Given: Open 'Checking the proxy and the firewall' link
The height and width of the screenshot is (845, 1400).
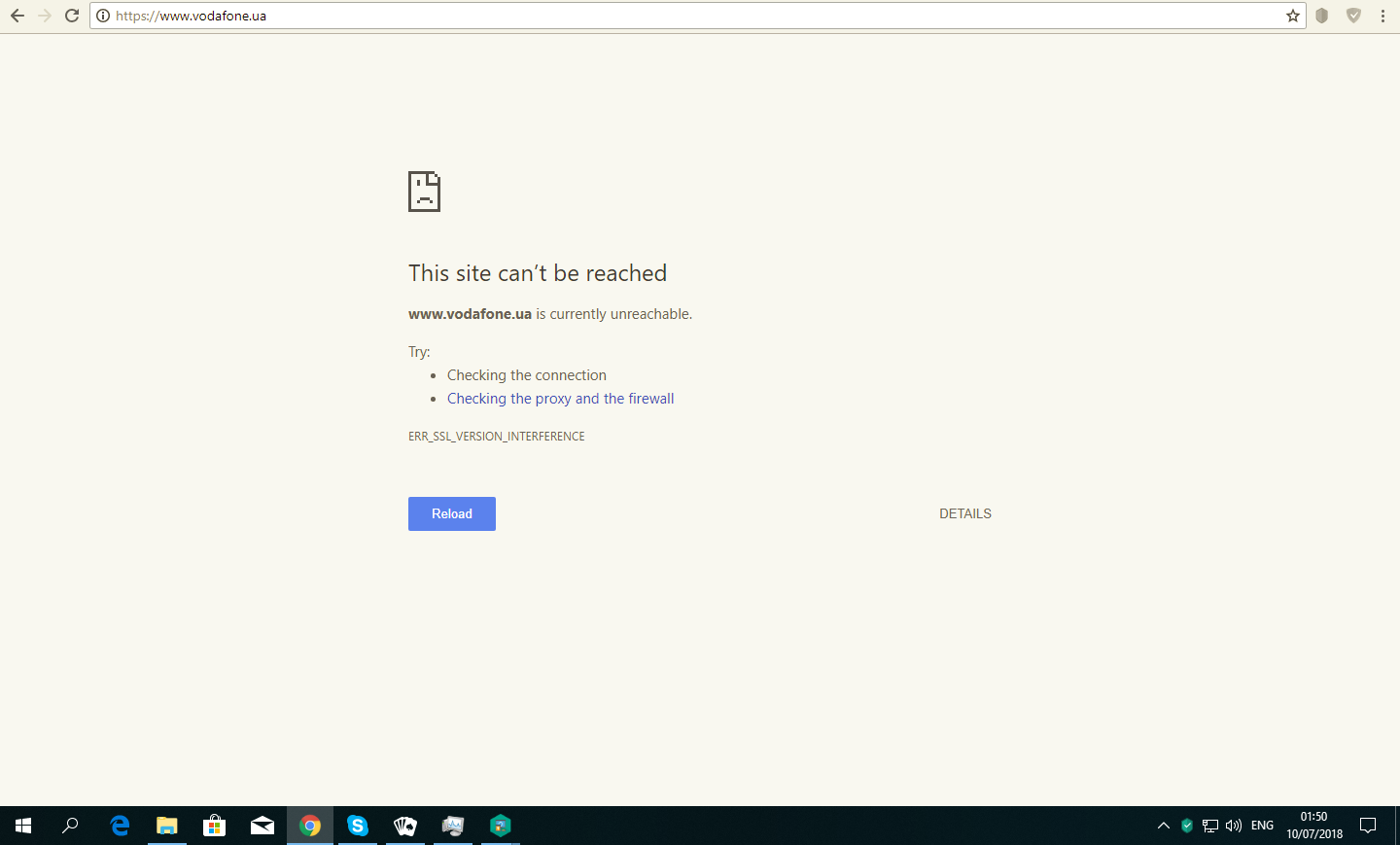Looking at the screenshot, I should pos(560,399).
